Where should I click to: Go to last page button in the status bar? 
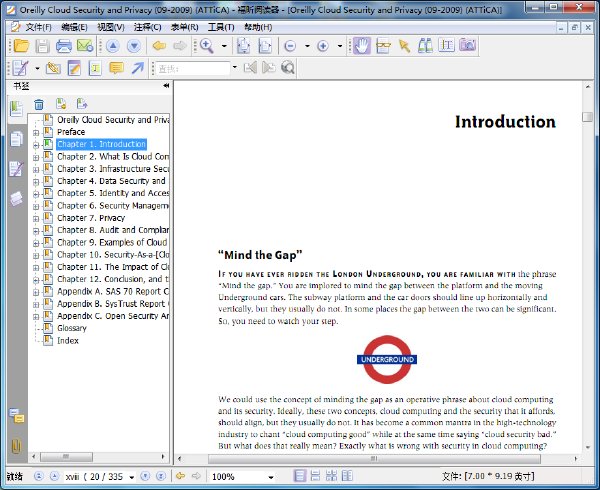pyautogui.click(x=161, y=476)
